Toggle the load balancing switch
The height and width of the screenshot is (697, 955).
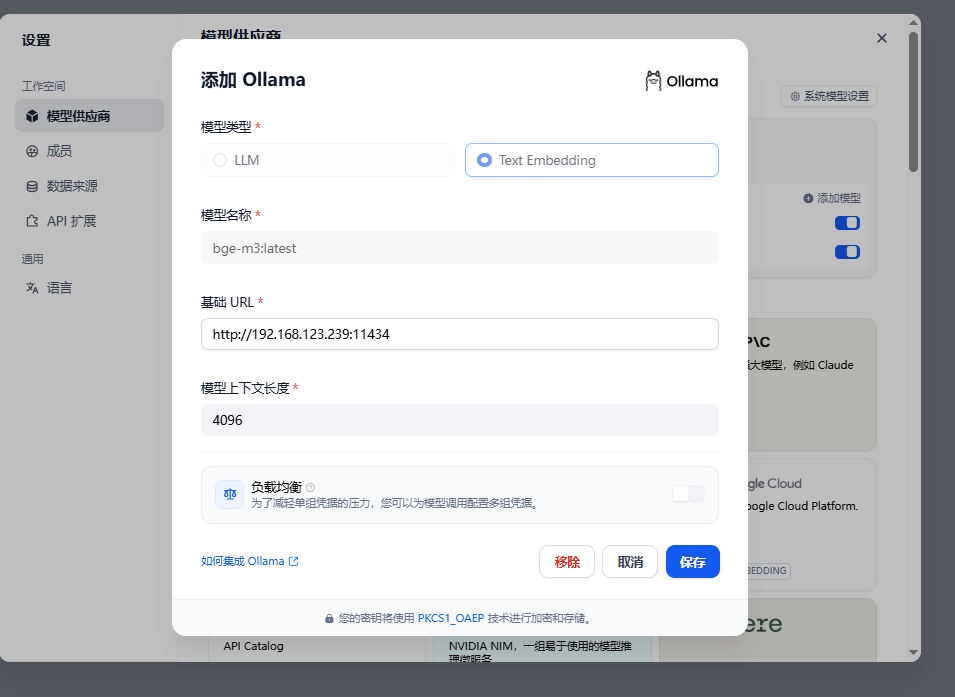click(x=688, y=494)
